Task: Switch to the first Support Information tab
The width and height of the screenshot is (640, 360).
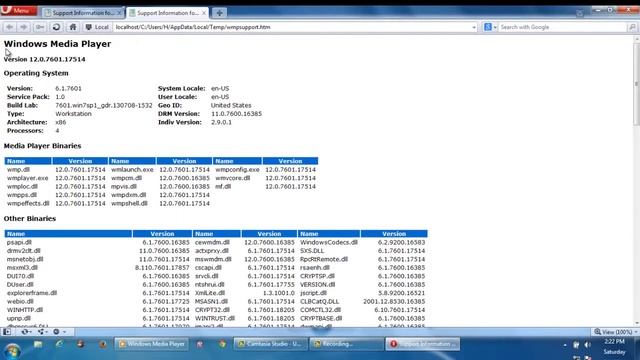Action: [x=82, y=13]
